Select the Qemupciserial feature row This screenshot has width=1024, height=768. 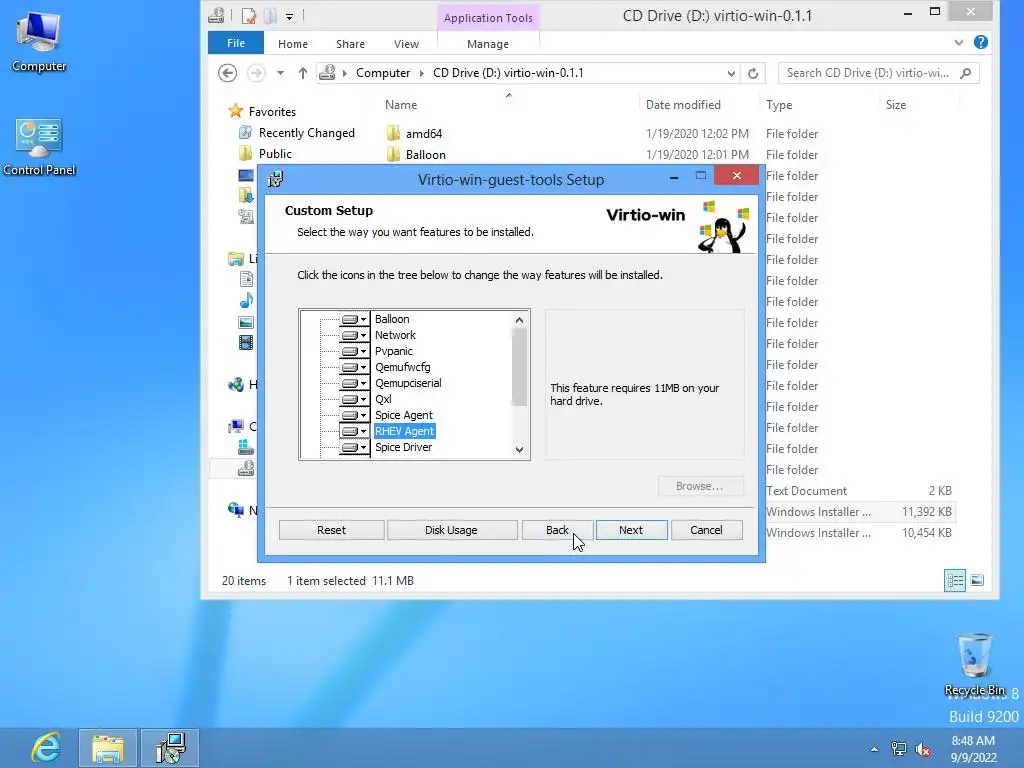click(x=408, y=383)
